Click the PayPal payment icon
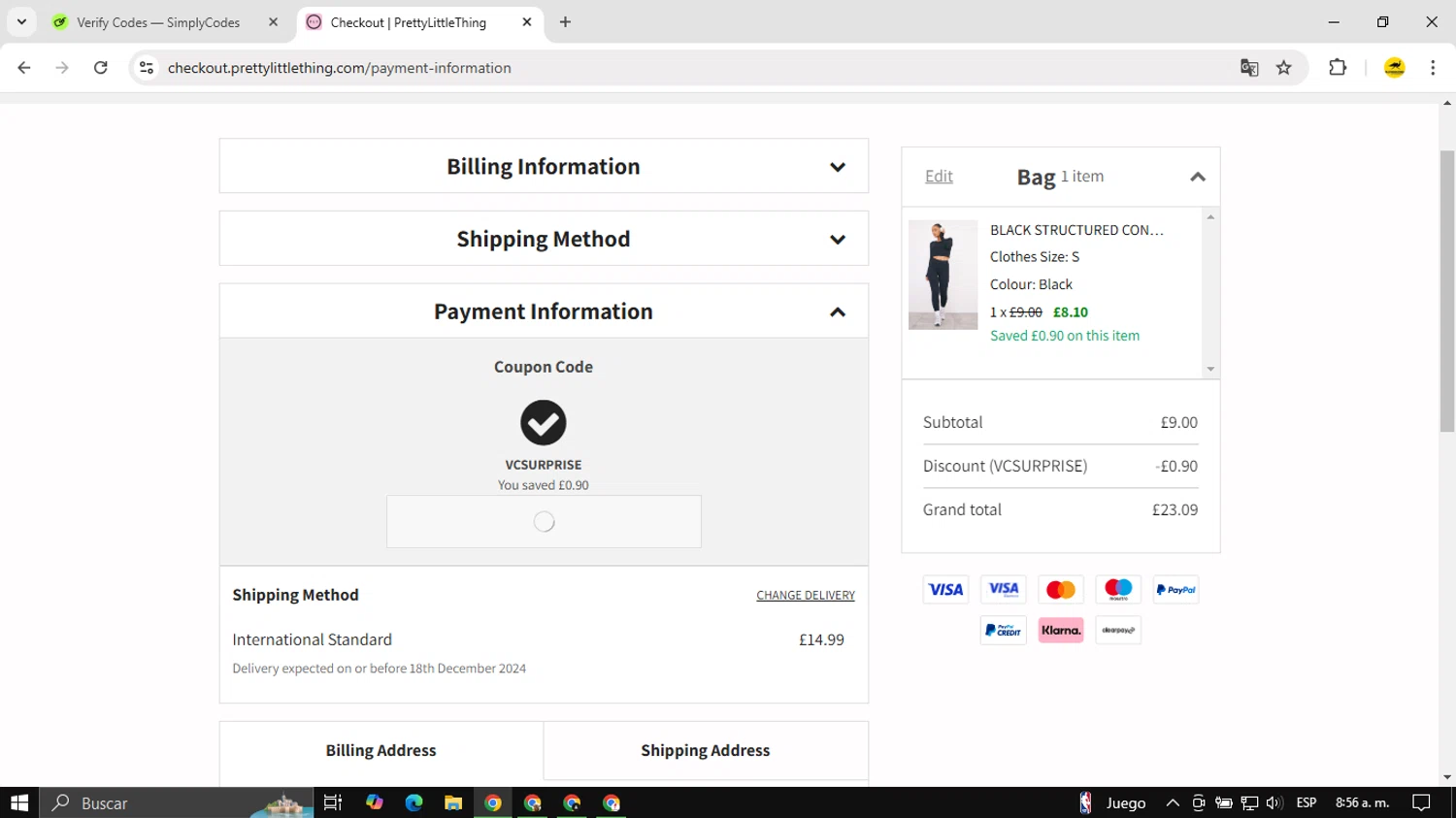The height and width of the screenshot is (818, 1456). [x=1175, y=589]
